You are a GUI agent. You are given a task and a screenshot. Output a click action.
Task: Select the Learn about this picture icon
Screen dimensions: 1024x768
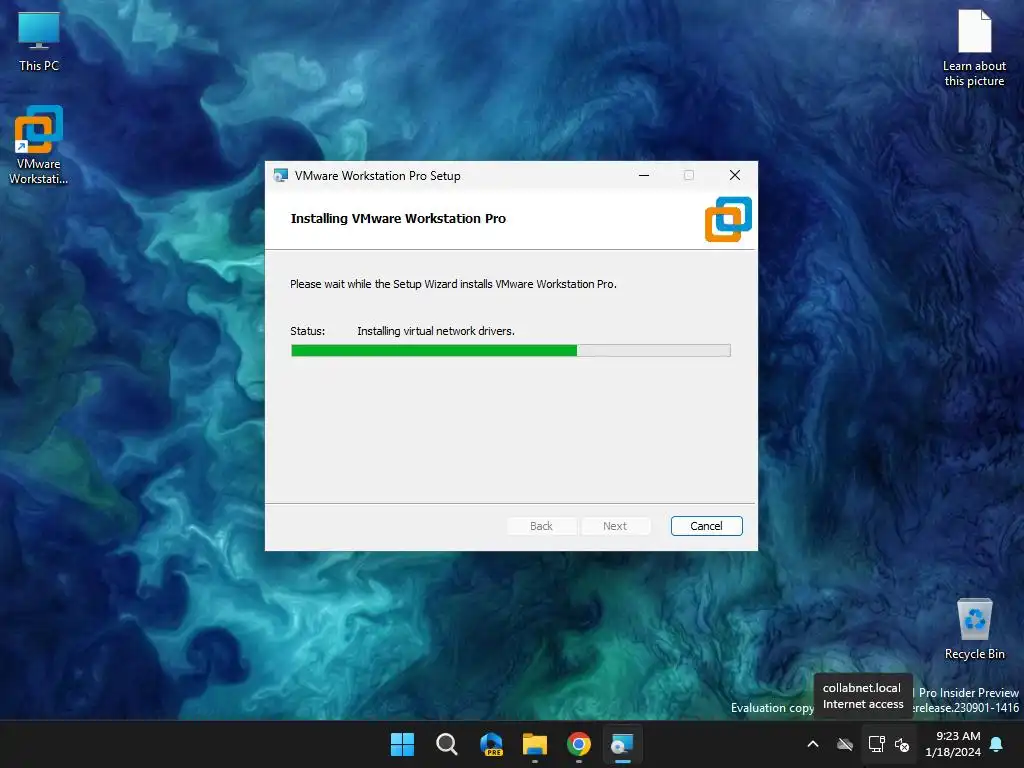(x=974, y=48)
